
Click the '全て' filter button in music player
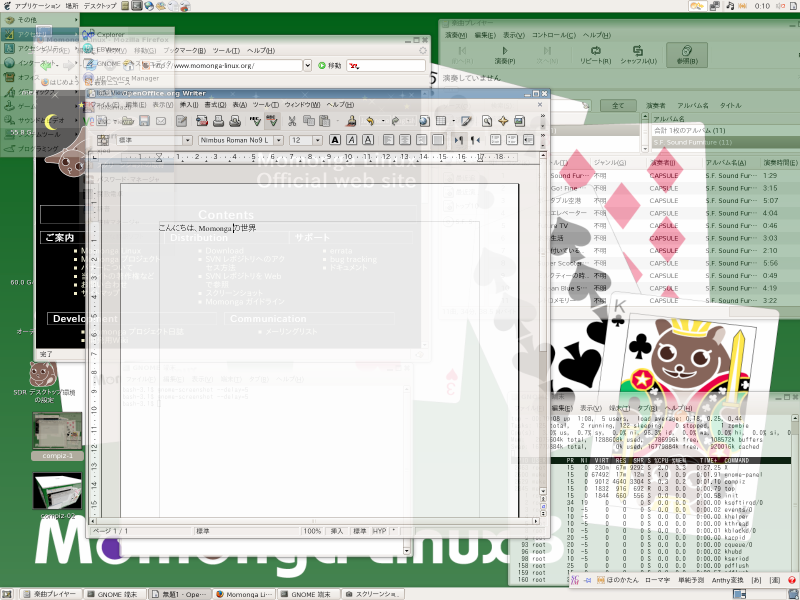click(618, 106)
